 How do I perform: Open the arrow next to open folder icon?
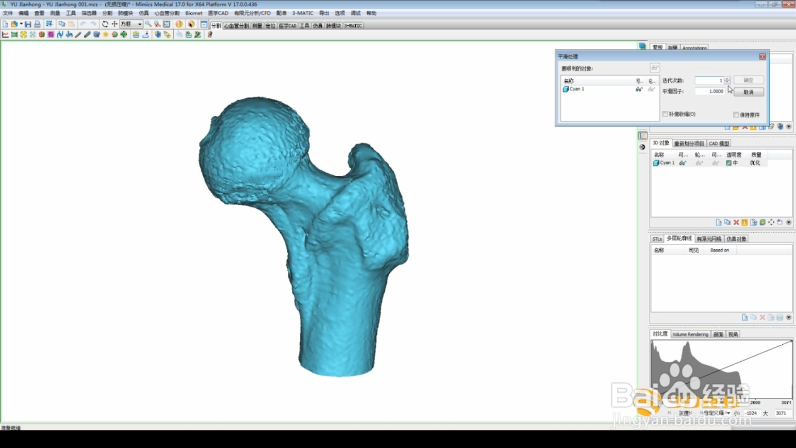[21, 24]
